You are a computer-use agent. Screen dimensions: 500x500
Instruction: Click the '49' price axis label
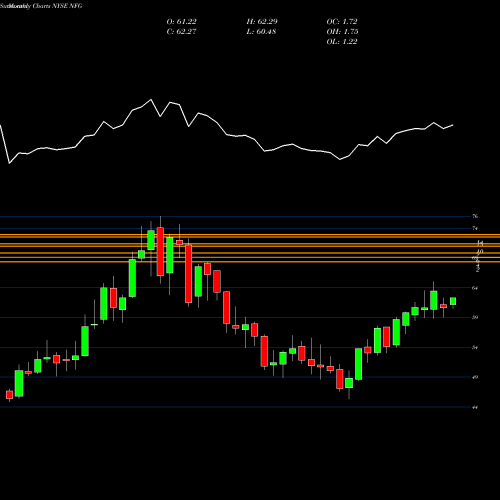click(x=475, y=377)
